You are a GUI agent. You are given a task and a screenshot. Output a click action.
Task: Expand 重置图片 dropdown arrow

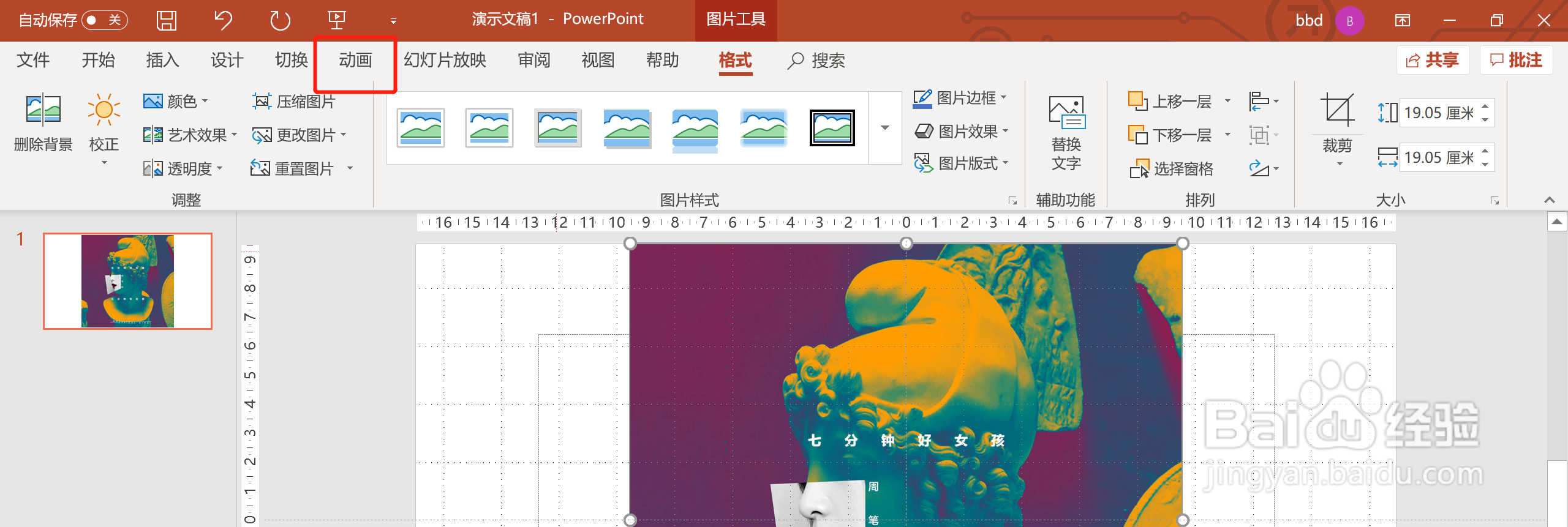coord(350,168)
